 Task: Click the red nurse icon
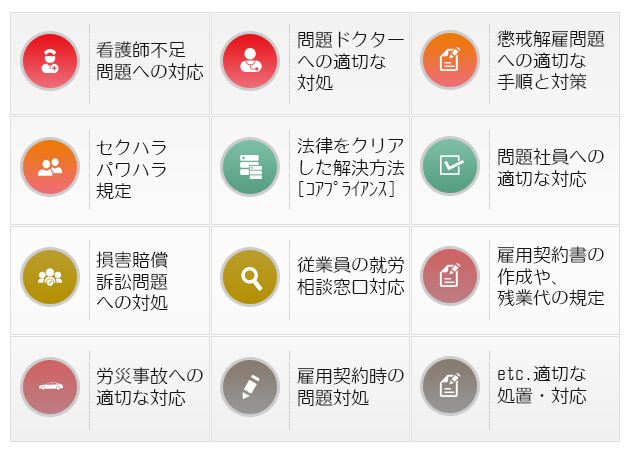(50, 61)
